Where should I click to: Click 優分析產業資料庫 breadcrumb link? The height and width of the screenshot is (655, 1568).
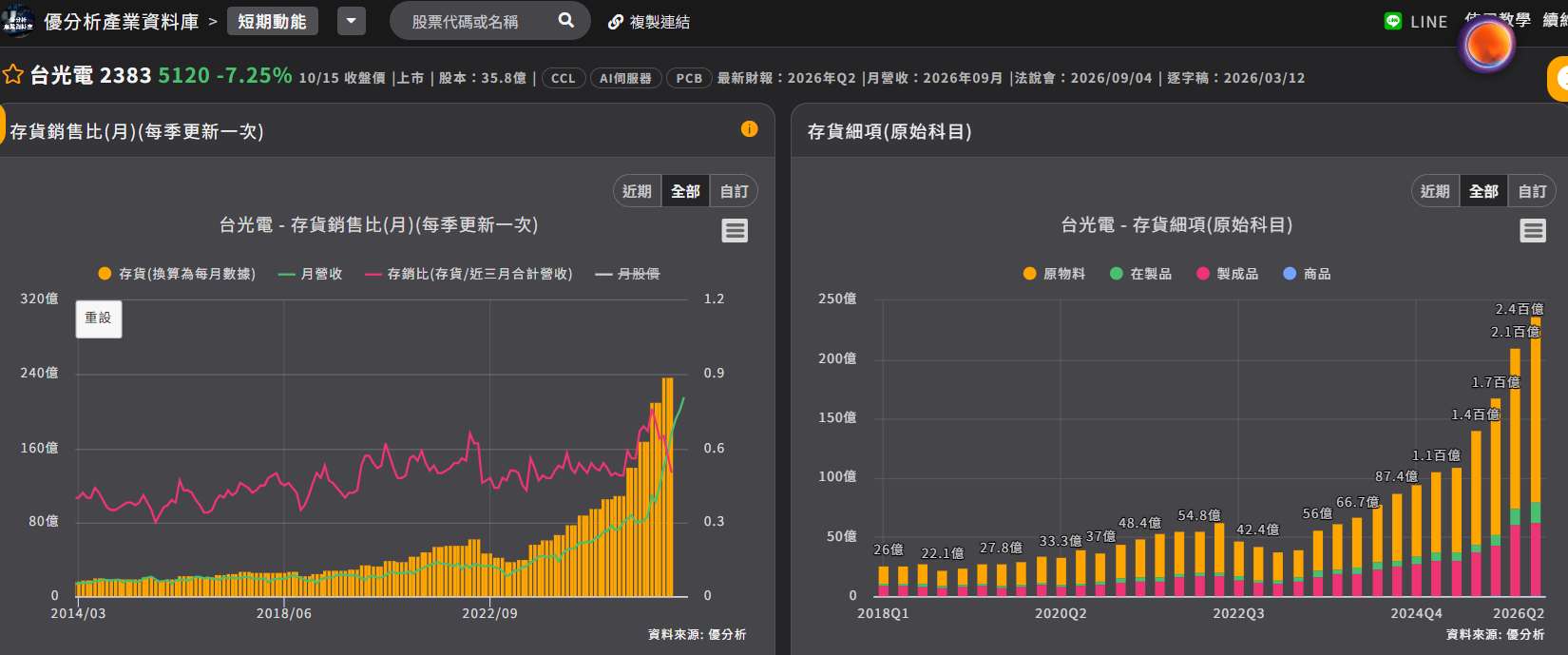coord(122,21)
